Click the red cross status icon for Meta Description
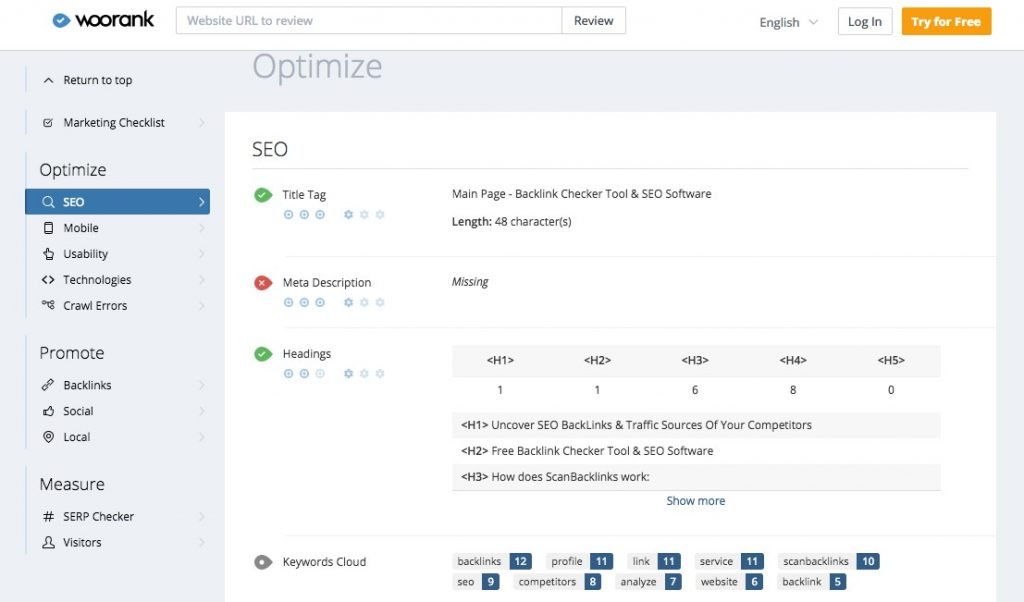Viewport: 1024px width, 602px height. pos(263,283)
